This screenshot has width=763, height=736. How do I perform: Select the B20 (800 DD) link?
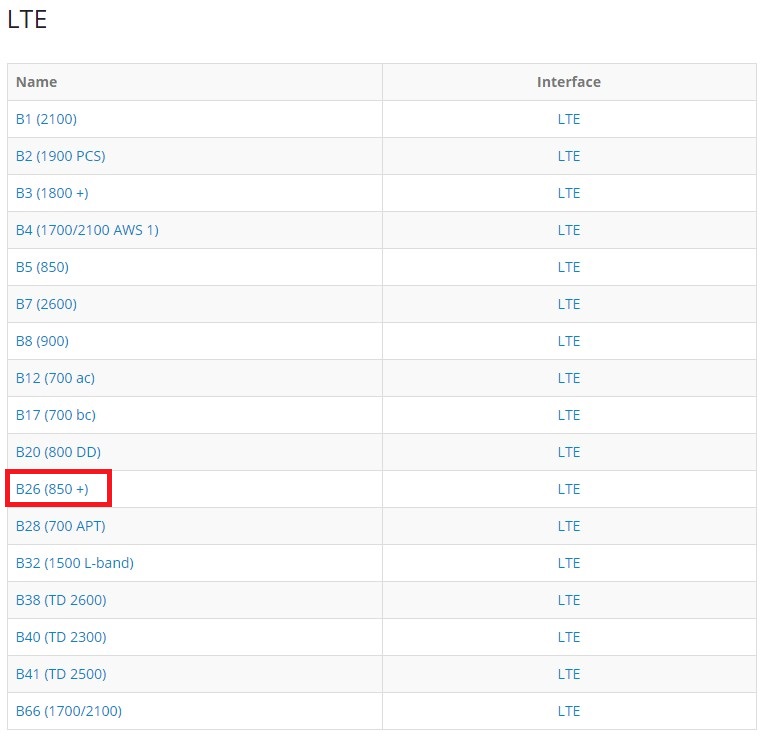pos(58,452)
